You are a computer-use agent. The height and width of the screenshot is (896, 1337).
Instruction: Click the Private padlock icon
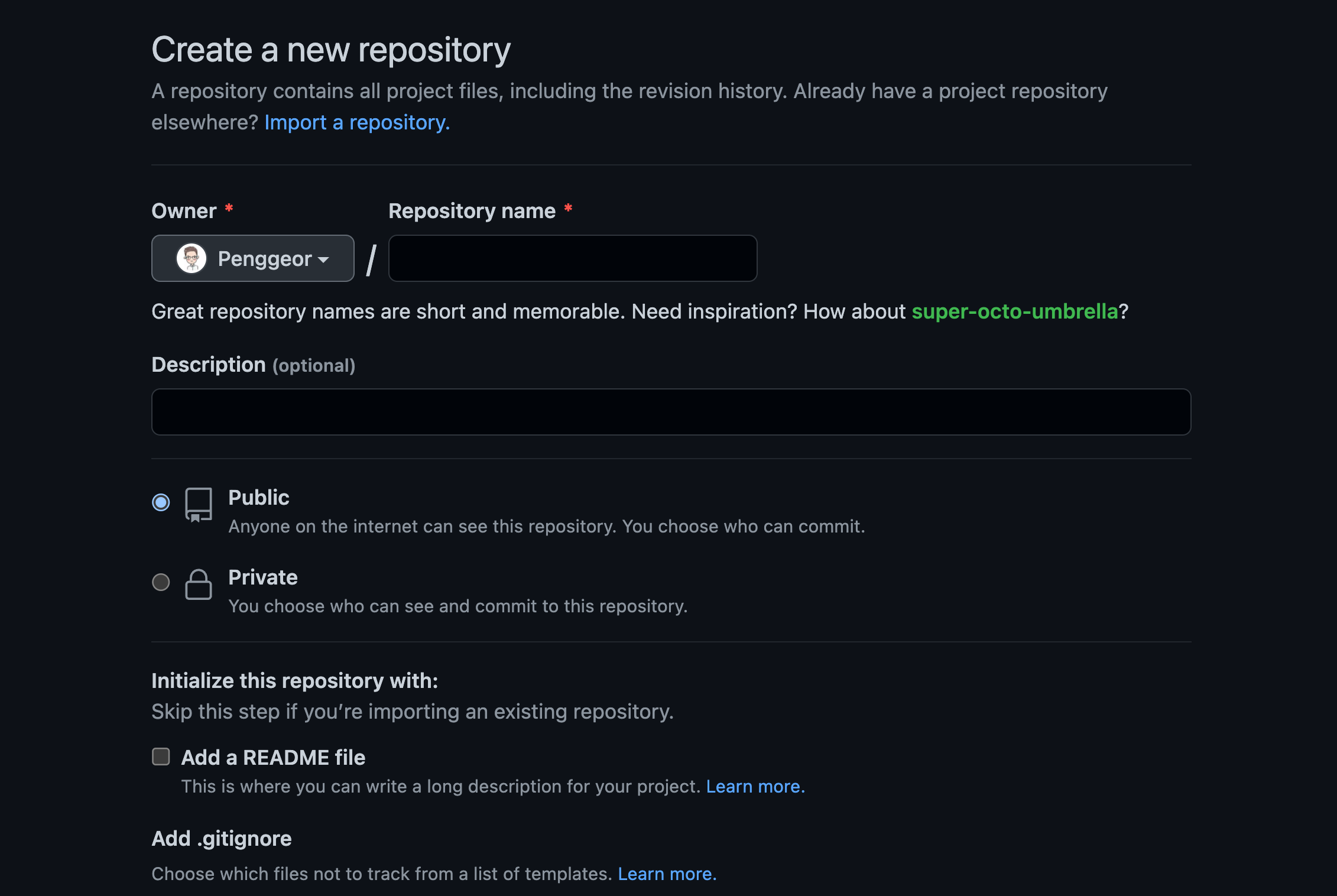pos(198,585)
